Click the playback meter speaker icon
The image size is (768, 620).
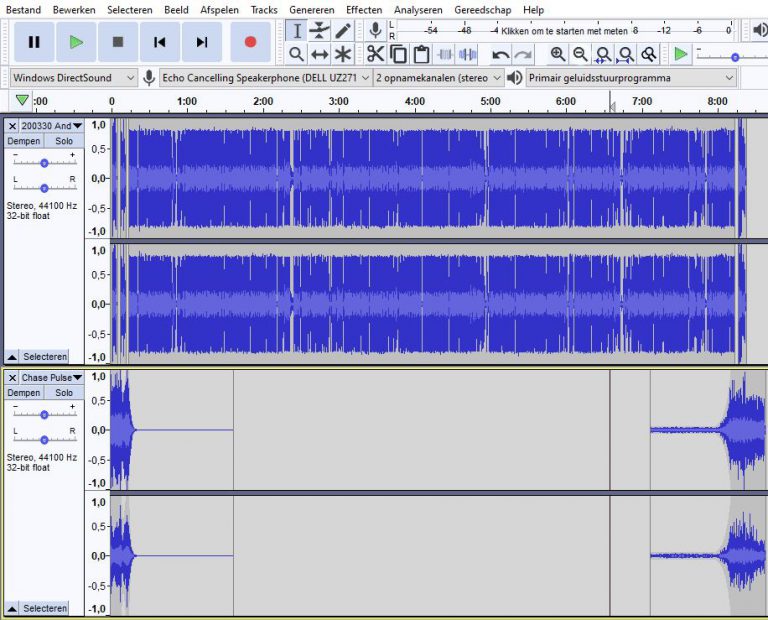click(760, 30)
